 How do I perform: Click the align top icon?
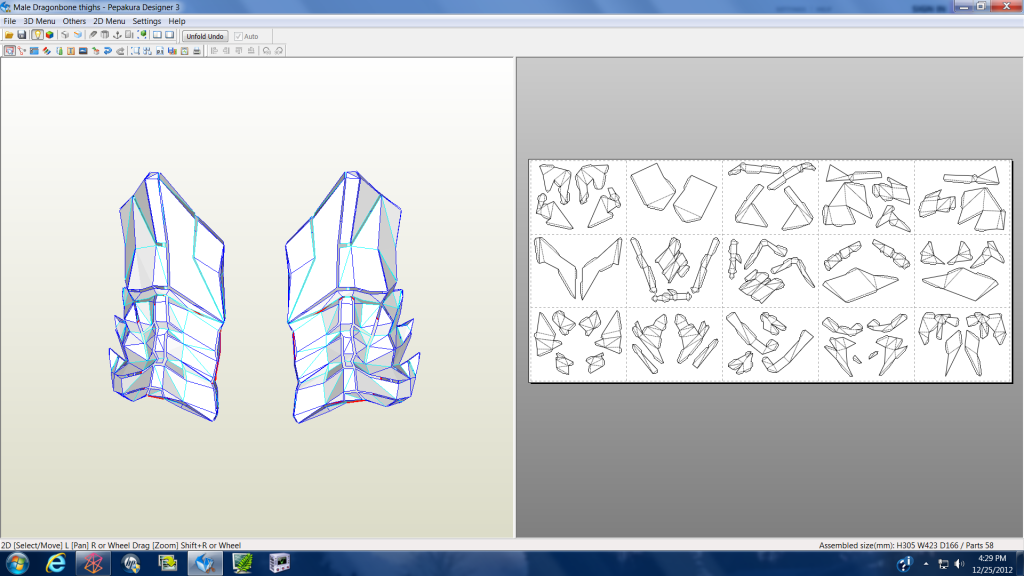[238, 50]
